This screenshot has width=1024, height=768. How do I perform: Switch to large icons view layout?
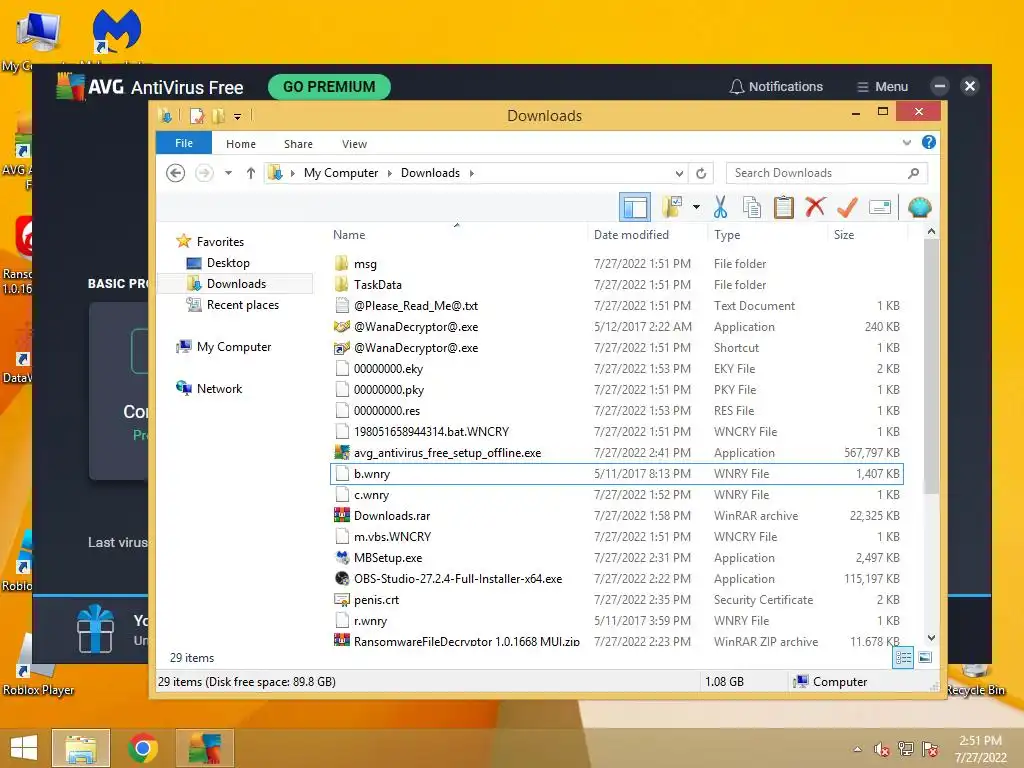(925, 658)
